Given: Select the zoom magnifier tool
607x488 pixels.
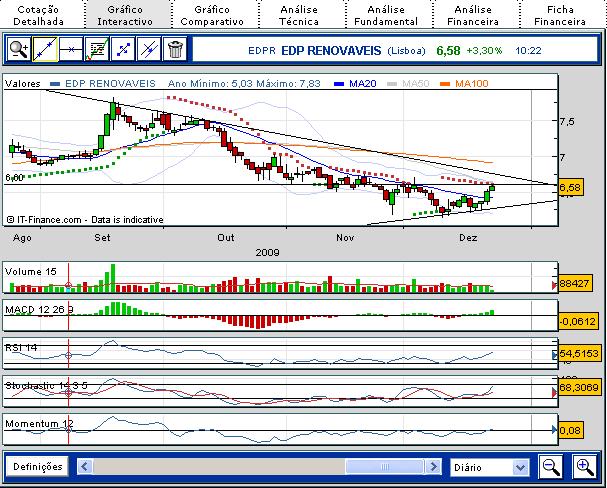Looking at the screenshot, I should pos(18,48).
